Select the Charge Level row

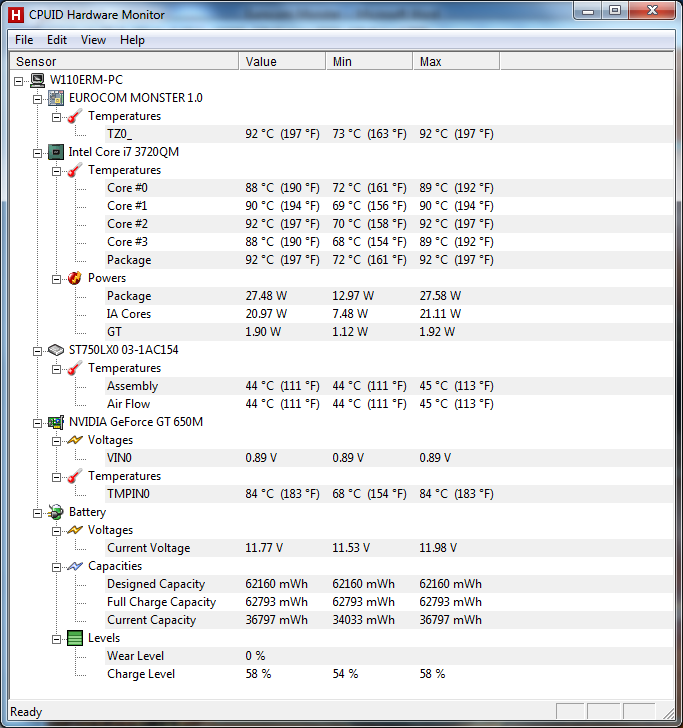(389, 674)
